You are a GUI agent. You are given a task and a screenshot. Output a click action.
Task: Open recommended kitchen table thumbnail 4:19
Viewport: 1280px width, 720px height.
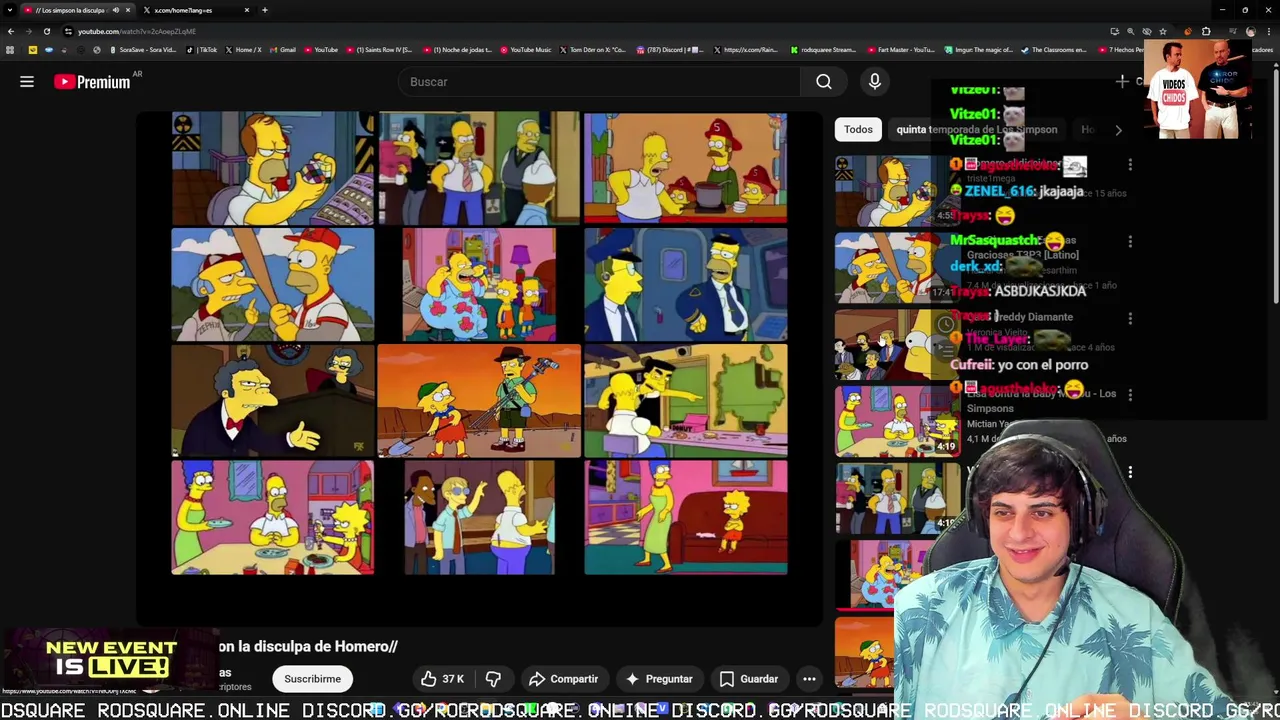coord(896,420)
